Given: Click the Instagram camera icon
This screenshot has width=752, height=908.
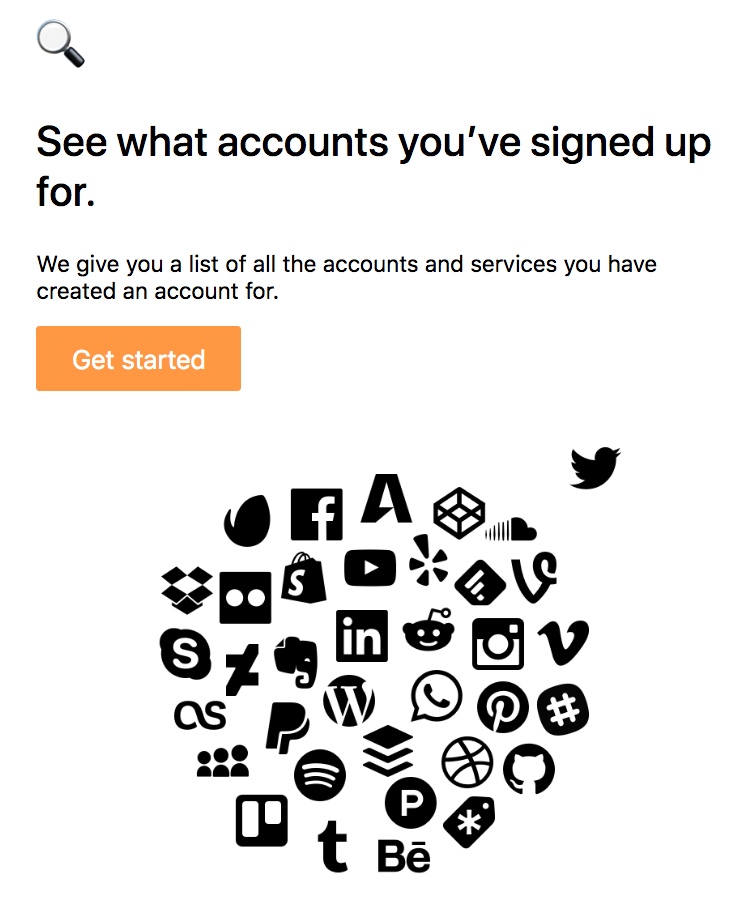Looking at the screenshot, I should pyautogui.click(x=498, y=643).
